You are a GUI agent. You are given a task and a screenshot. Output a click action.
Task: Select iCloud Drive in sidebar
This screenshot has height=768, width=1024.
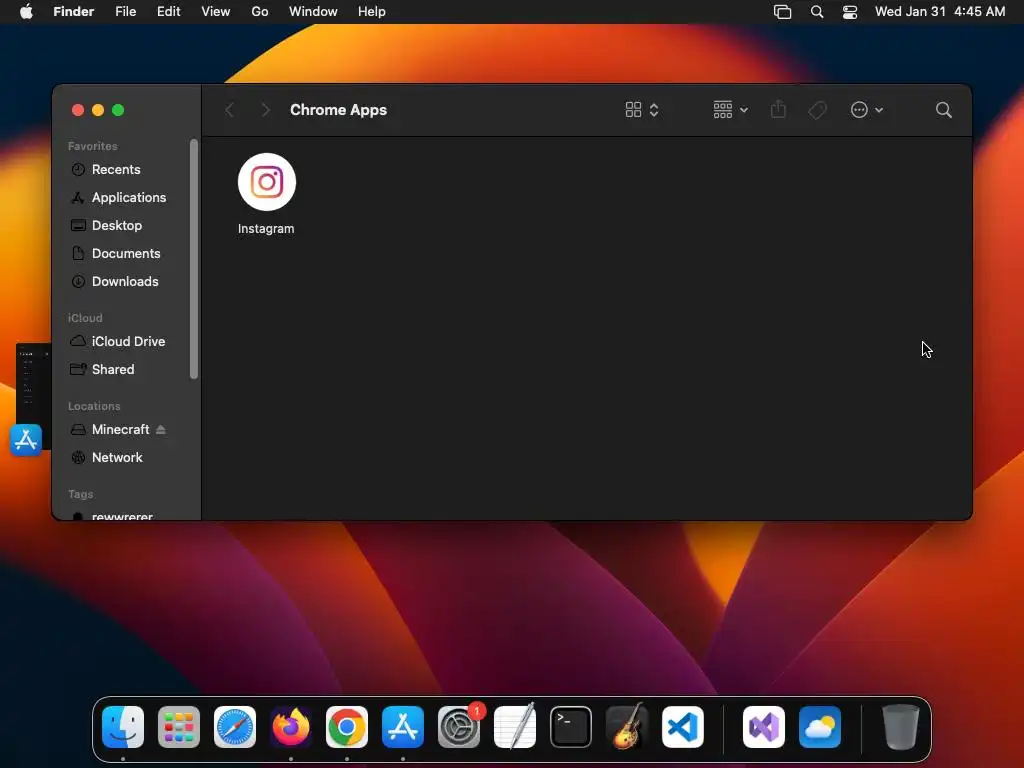127,342
